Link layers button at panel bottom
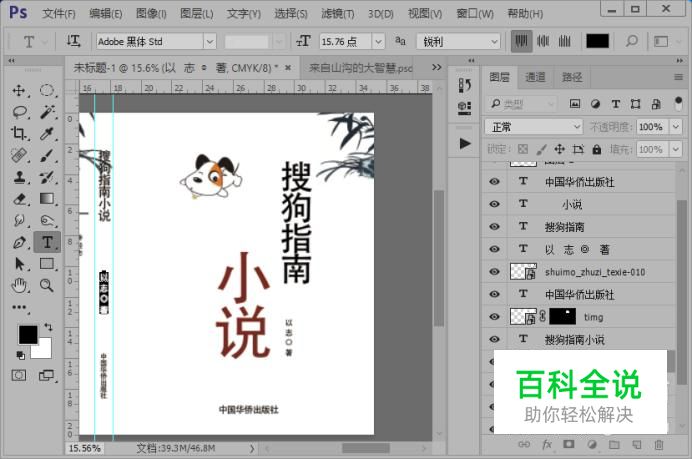This screenshot has height=459, width=692. point(524,444)
